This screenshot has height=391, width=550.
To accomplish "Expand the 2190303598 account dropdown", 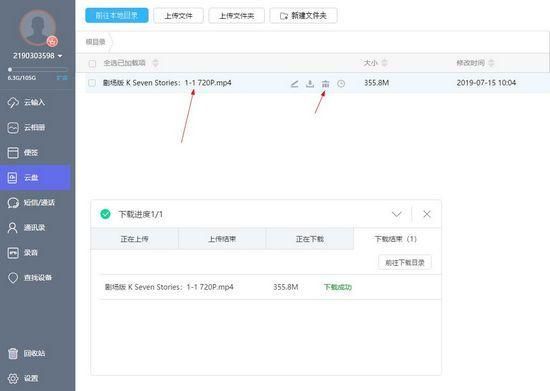I will 60,56.
